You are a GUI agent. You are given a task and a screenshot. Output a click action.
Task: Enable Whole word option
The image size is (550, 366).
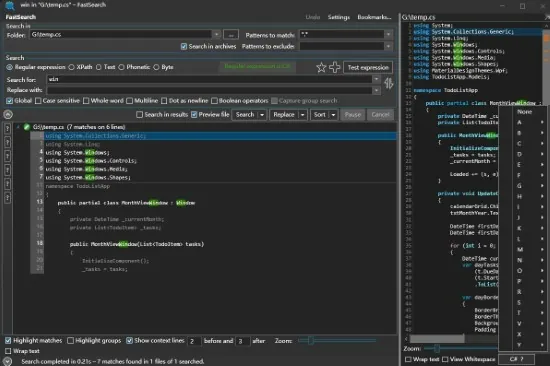pos(86,101)
